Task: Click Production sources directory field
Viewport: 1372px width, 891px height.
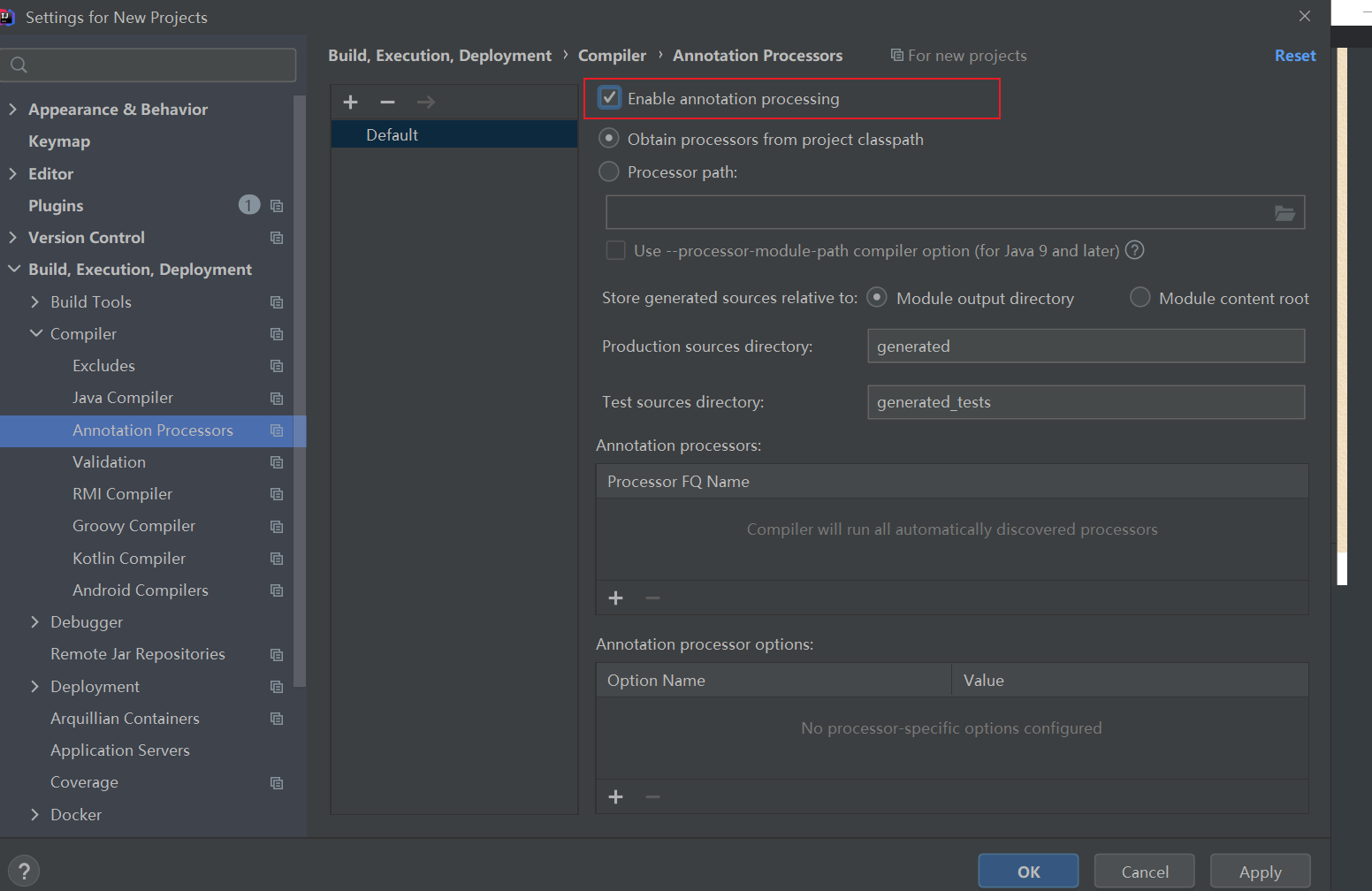Action: [1086, 346]
